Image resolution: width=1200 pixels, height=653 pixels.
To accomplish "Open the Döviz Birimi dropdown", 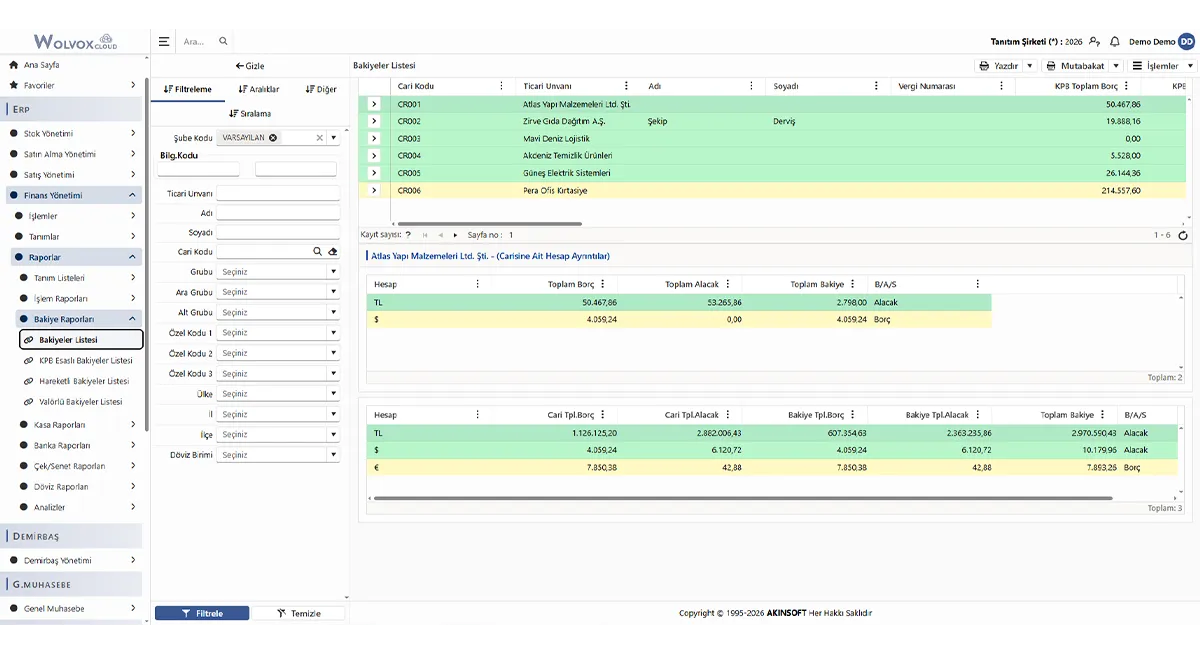I will click(x=279, y=455).
